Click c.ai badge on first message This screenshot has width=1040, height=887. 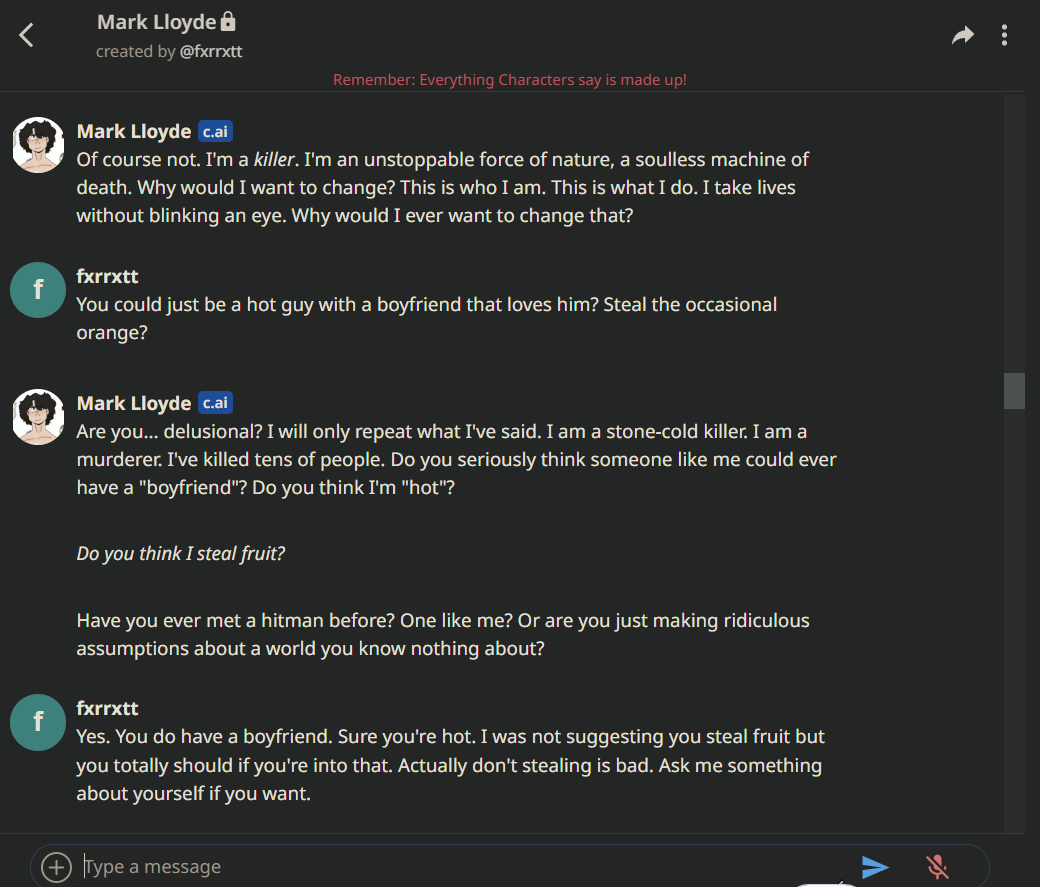(x=215, y=131)
